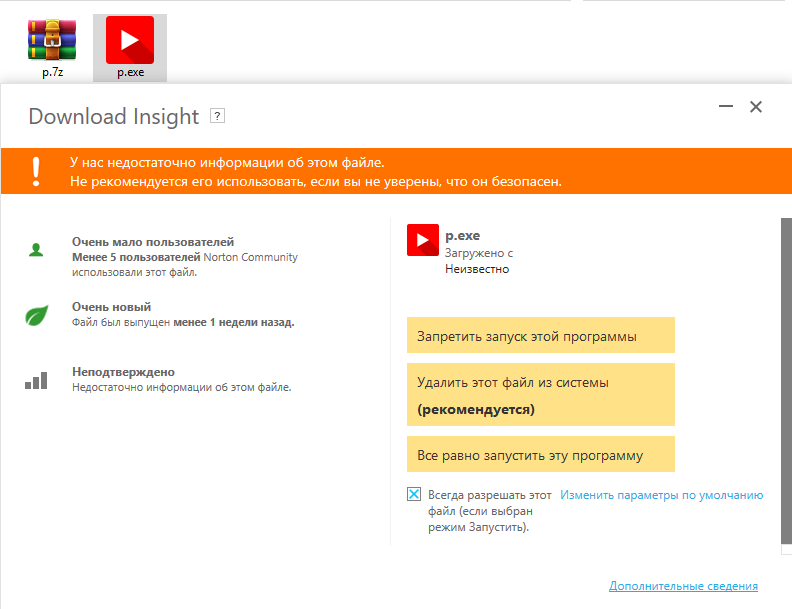The image size is (792, 609).
Task: Click the p.exe red play icon in dialog
Action: [x=423, y=240]
